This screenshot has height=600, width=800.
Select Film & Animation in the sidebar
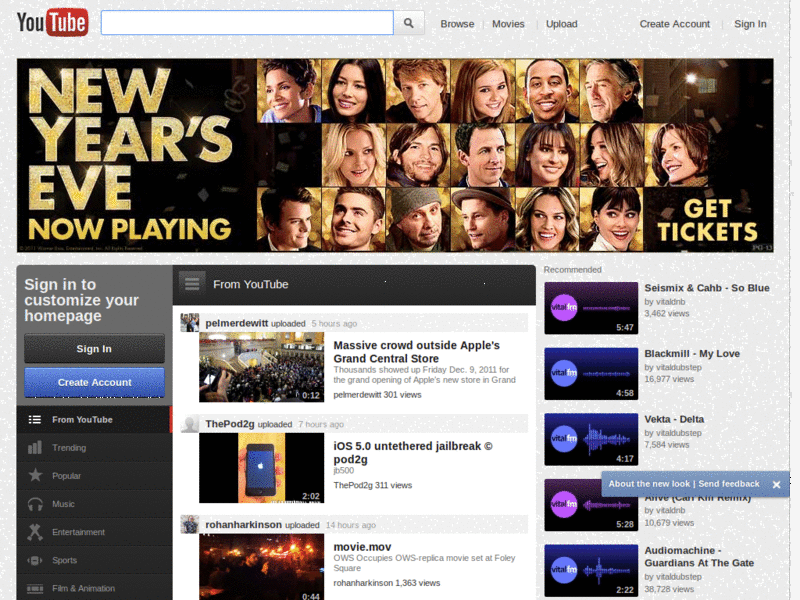coord(94,588)
